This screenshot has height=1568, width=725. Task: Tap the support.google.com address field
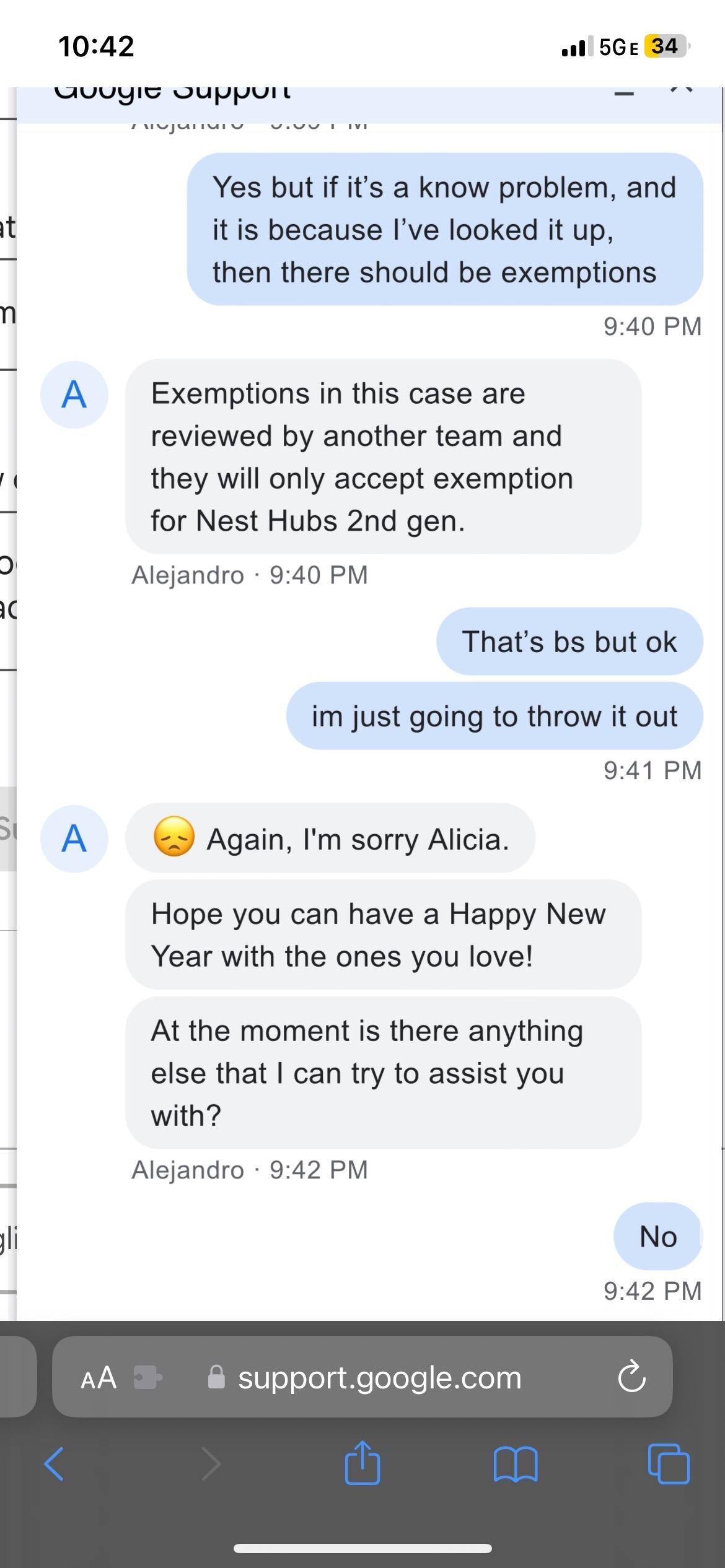379,1377
